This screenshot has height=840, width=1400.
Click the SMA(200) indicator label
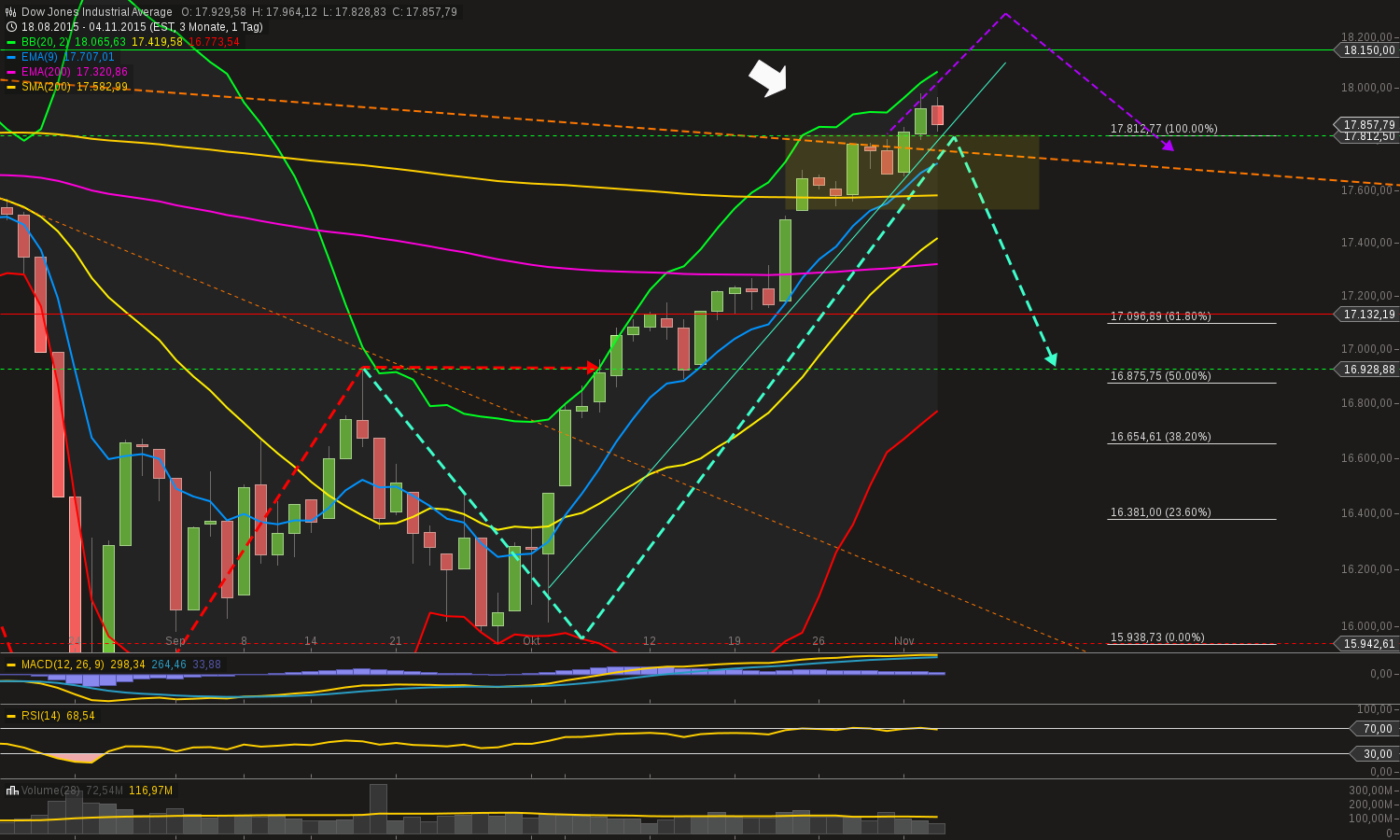pyautogui.click(x=47, y=87)
